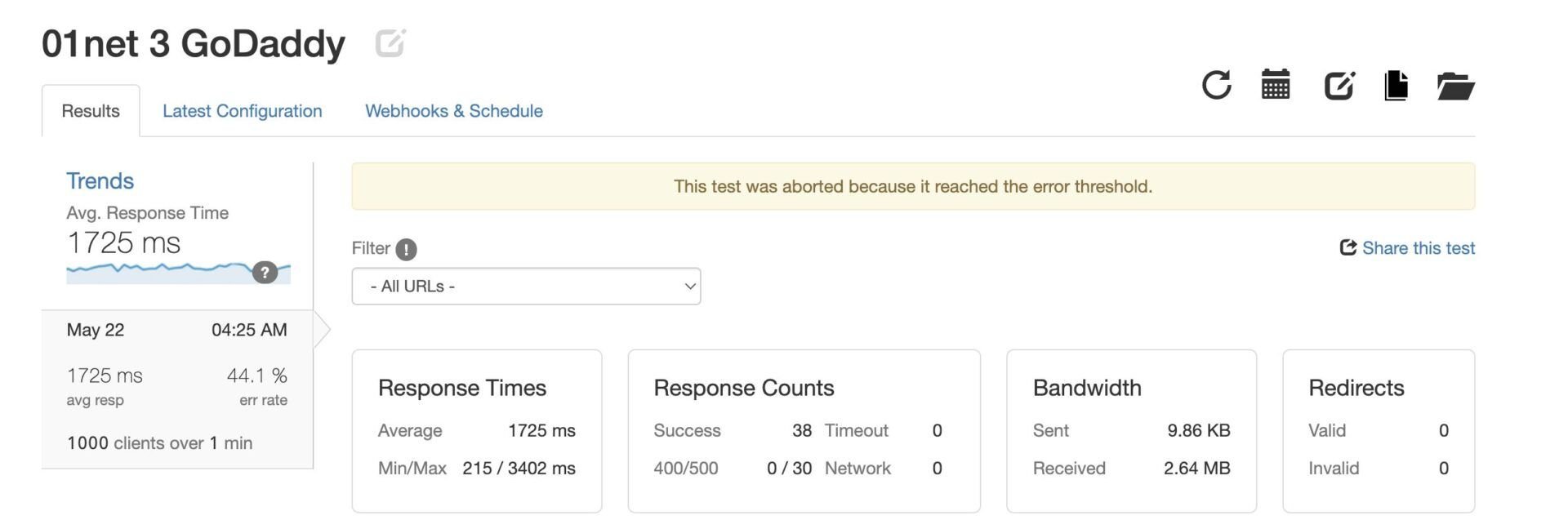Switch to the Results tab
The image size is (1568, 529).
click(x=91, y=111)
